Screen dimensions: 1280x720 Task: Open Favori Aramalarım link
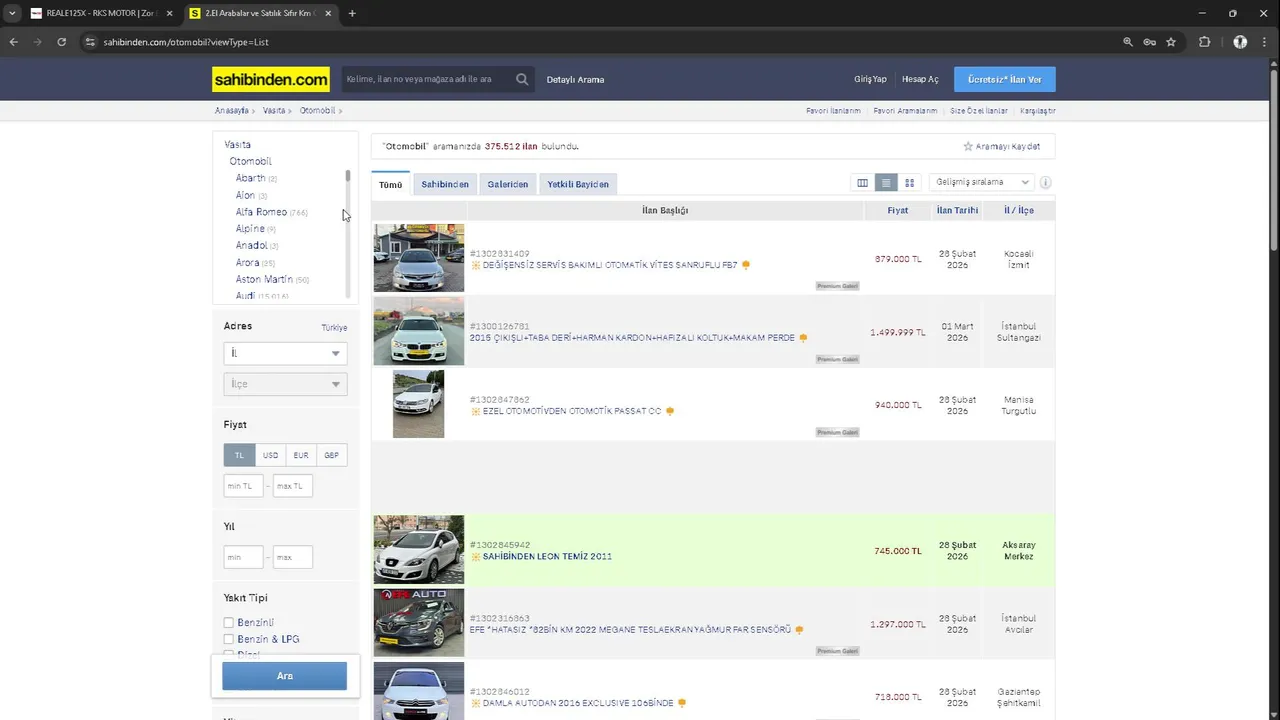[x=905, y=111]
